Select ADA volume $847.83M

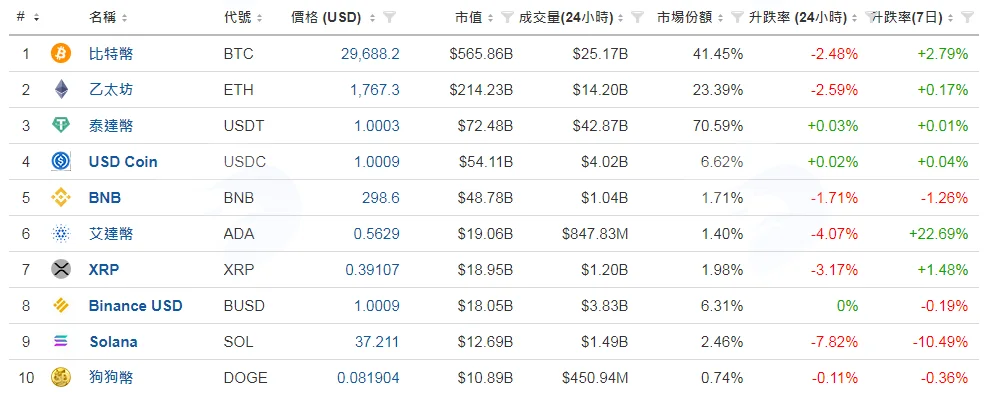click(x=595, y=234)
